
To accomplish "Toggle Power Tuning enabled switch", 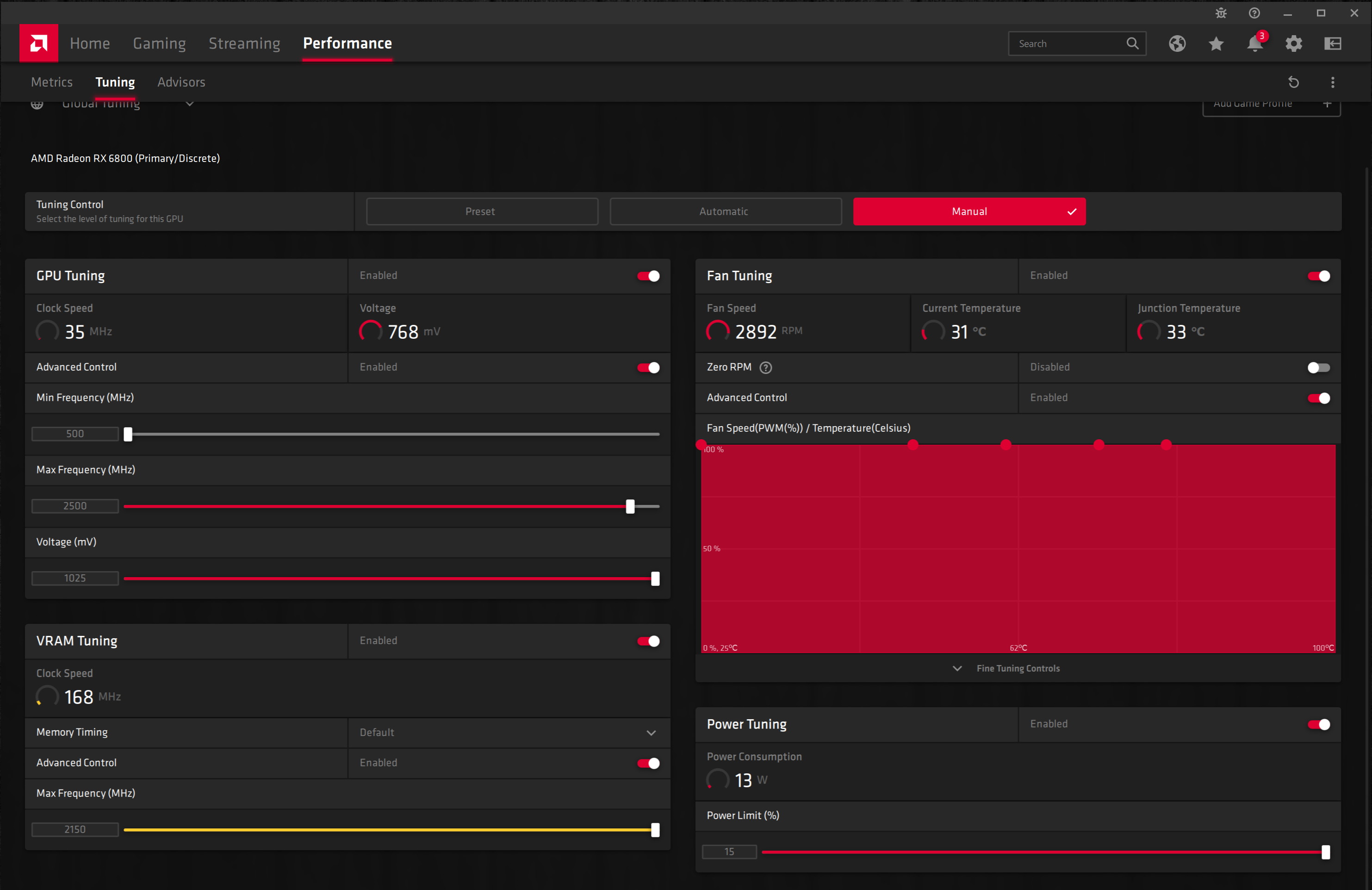I will click(x=1319, y=725).
